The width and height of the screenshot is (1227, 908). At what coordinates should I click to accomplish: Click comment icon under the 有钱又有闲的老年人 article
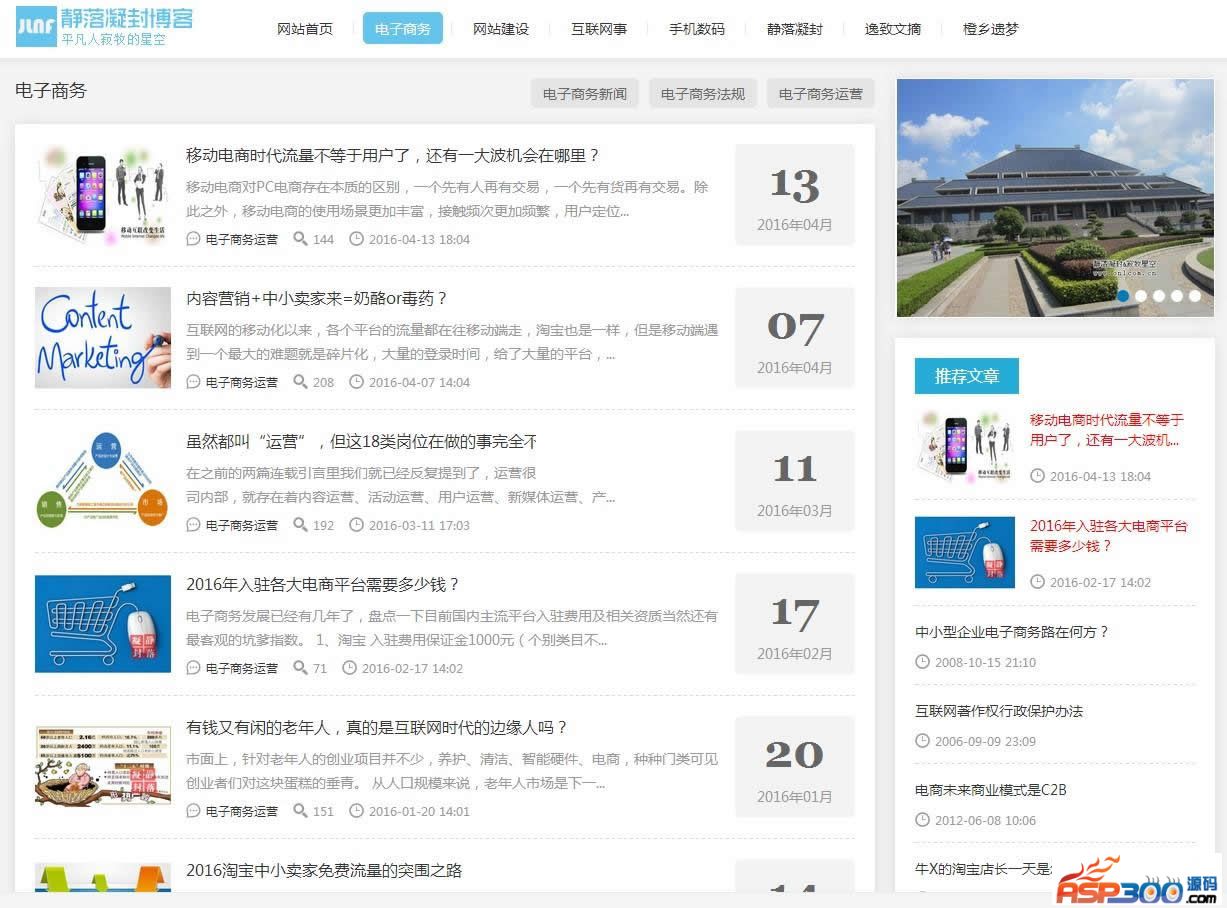coord(193,811)
